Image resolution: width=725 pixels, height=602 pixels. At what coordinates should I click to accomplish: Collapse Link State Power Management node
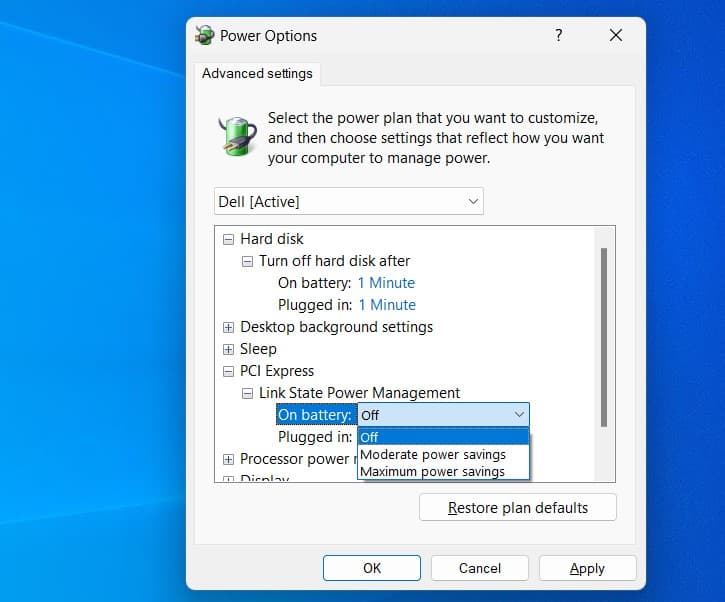pos(248,393)
